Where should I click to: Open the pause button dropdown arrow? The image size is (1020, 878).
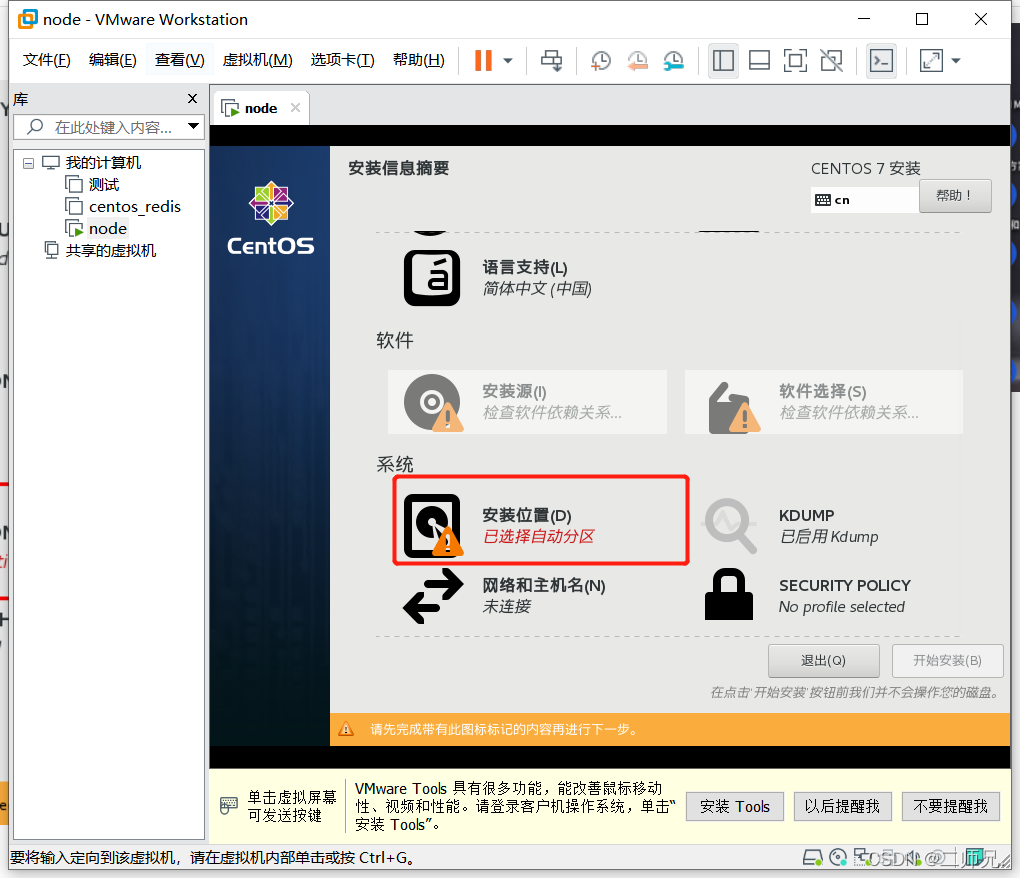(x=506, y=61)
